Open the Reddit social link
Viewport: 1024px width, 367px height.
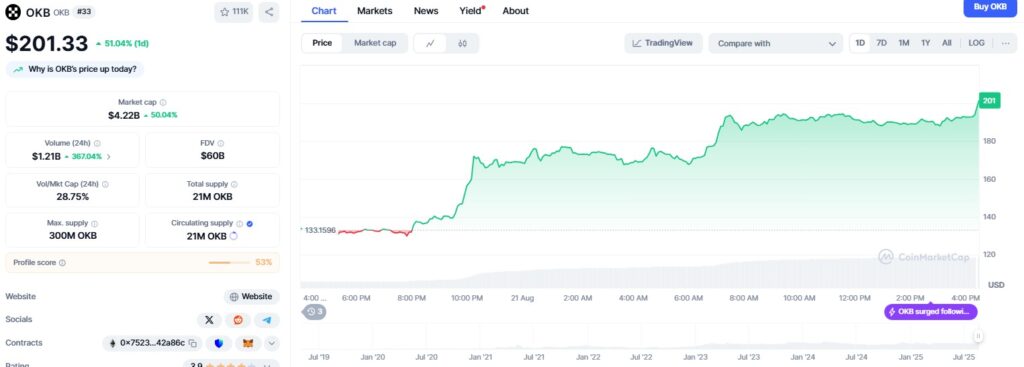click(238, 319)
